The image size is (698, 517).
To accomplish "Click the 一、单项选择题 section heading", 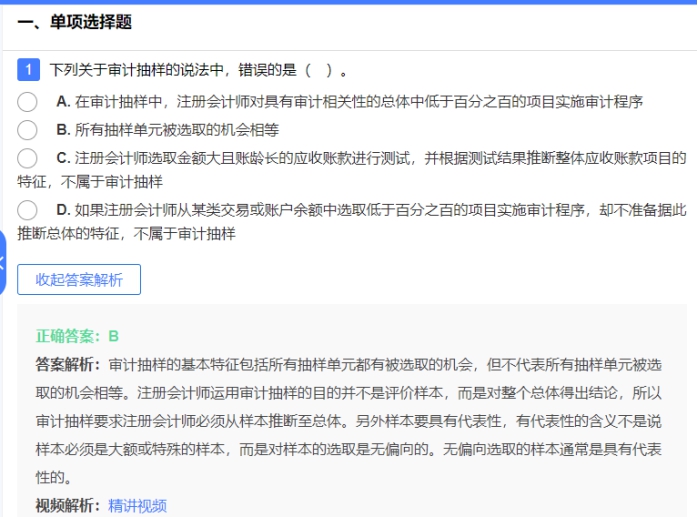I will coord(74,22).
